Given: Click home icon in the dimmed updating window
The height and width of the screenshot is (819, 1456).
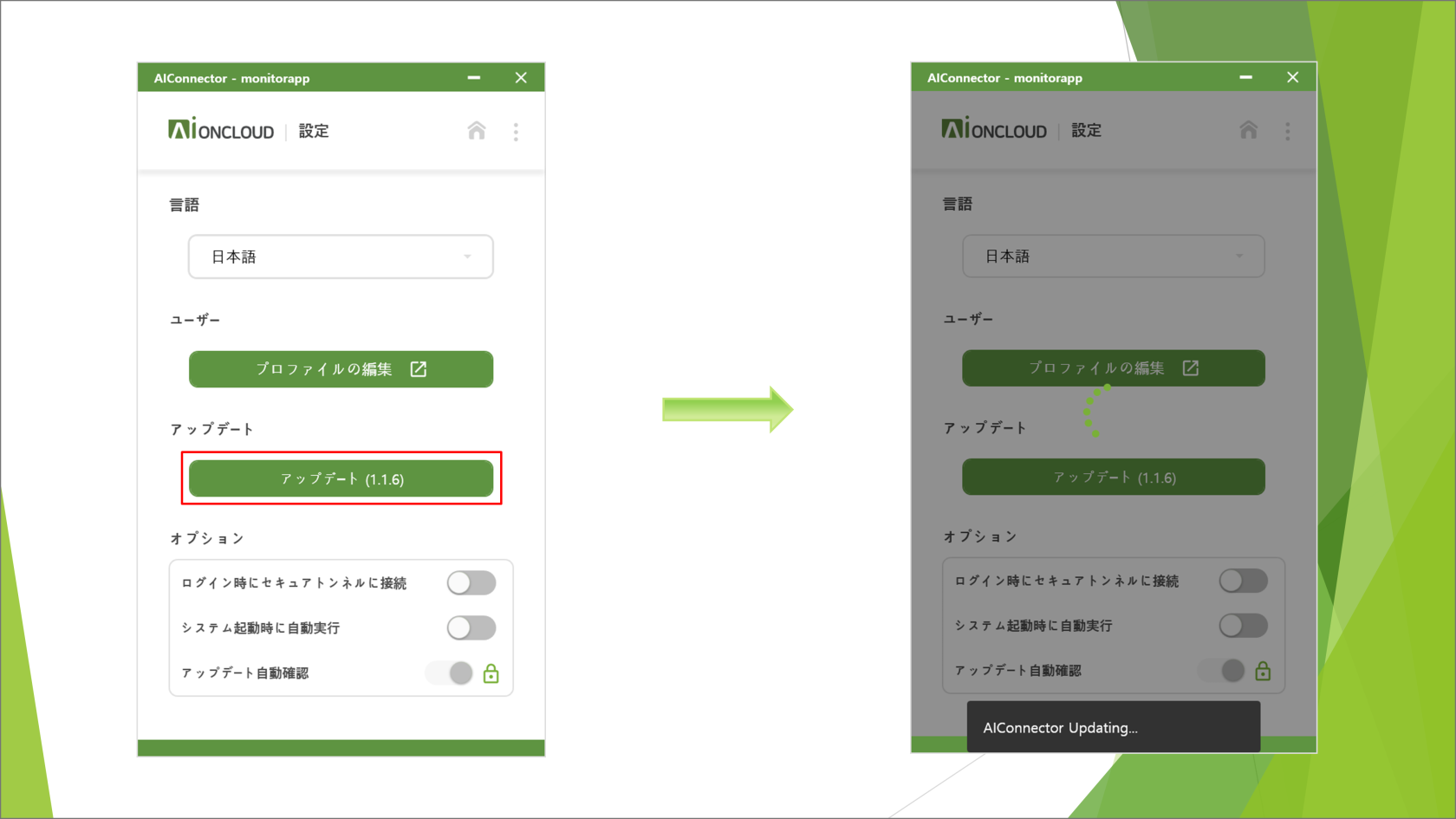Looking at the screenshot, I should click(1248, 130).
